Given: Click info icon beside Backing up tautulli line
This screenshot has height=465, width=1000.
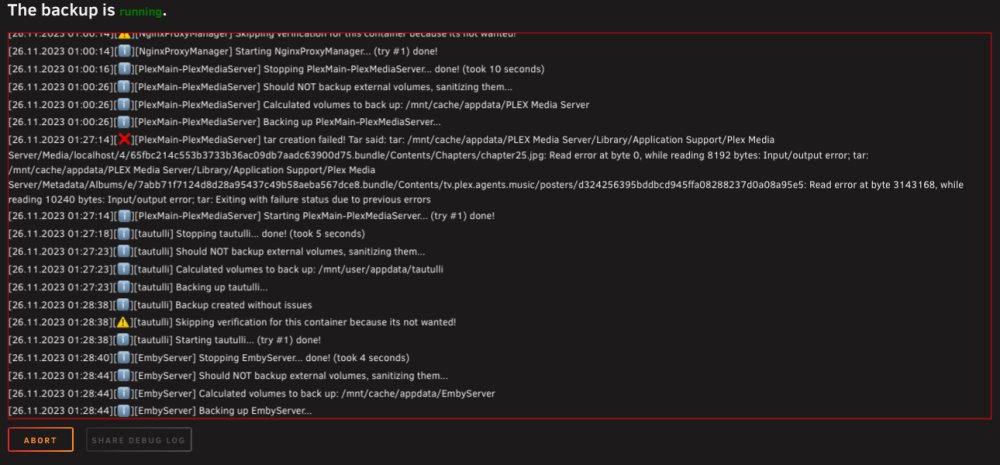Looking at the screenshot, I should point(124,287).
